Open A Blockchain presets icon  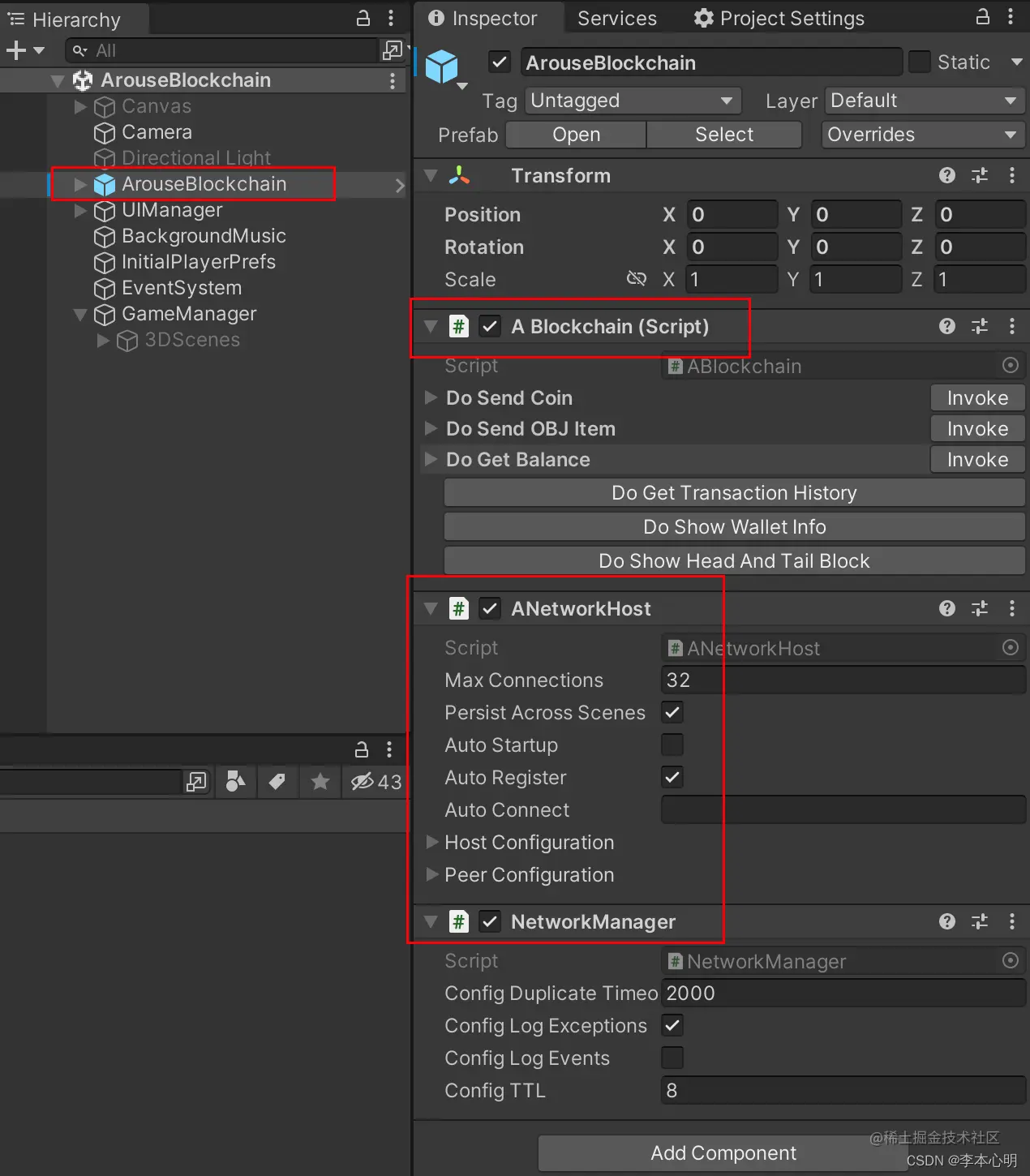tap(980, 326)
